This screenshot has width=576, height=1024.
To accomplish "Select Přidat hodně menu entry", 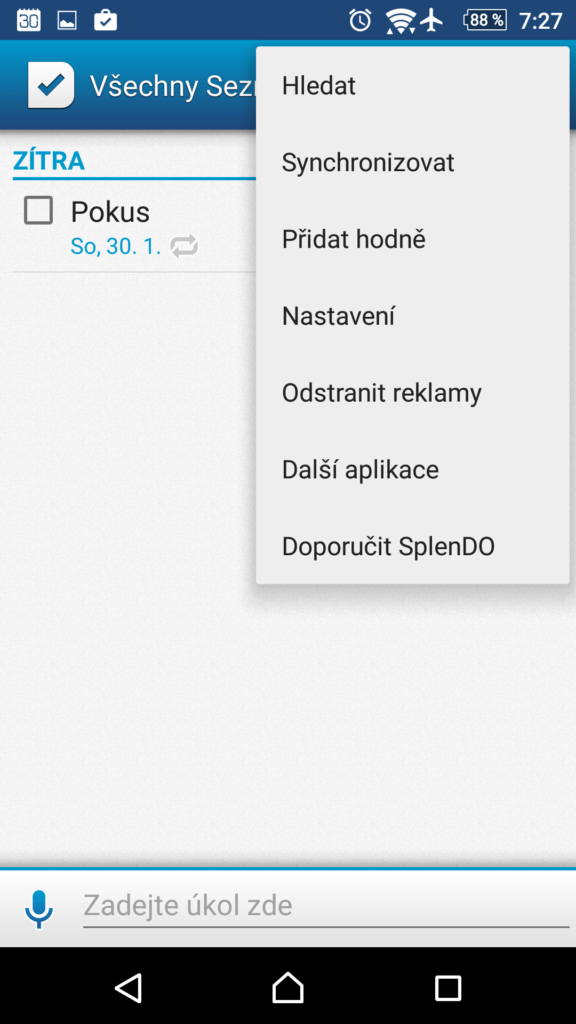I will [x=413, y=240].
